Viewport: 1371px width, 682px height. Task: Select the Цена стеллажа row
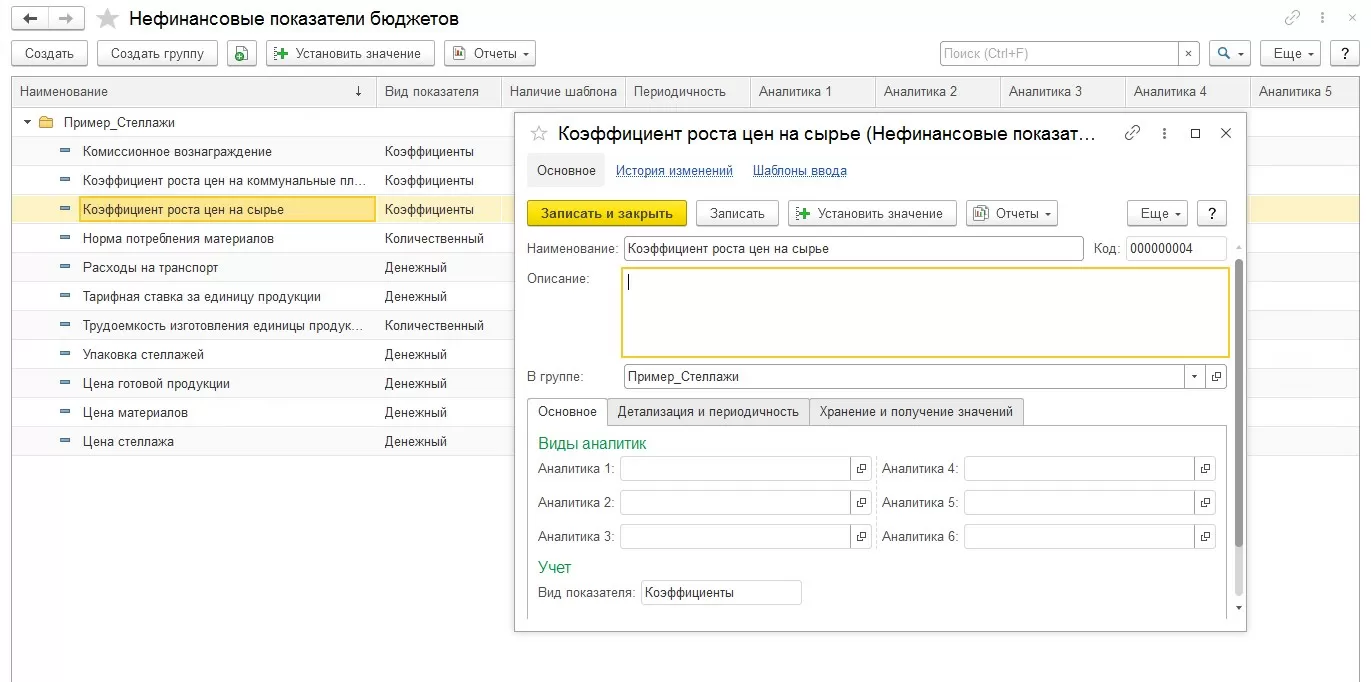click(x=128, y=441)
